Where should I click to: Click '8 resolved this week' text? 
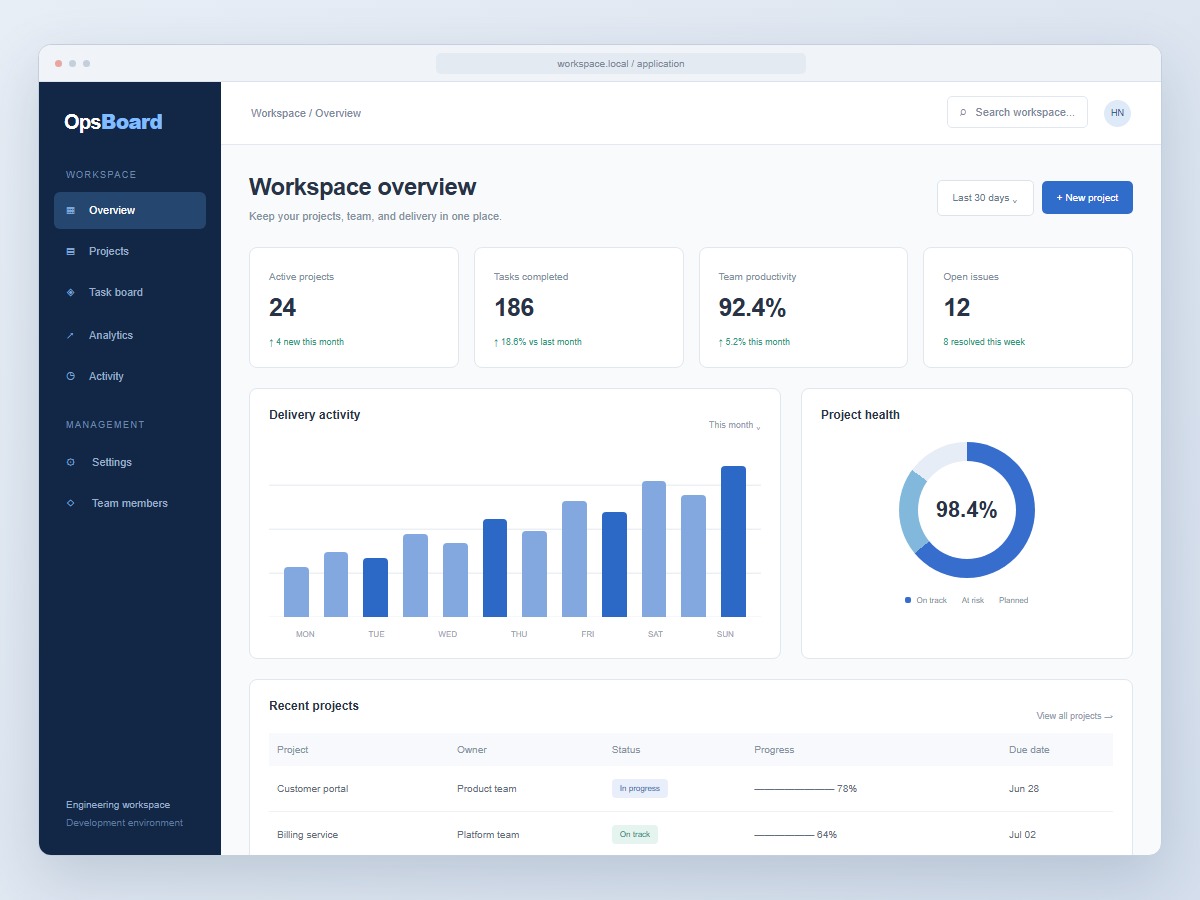click(x=984, y=342)
